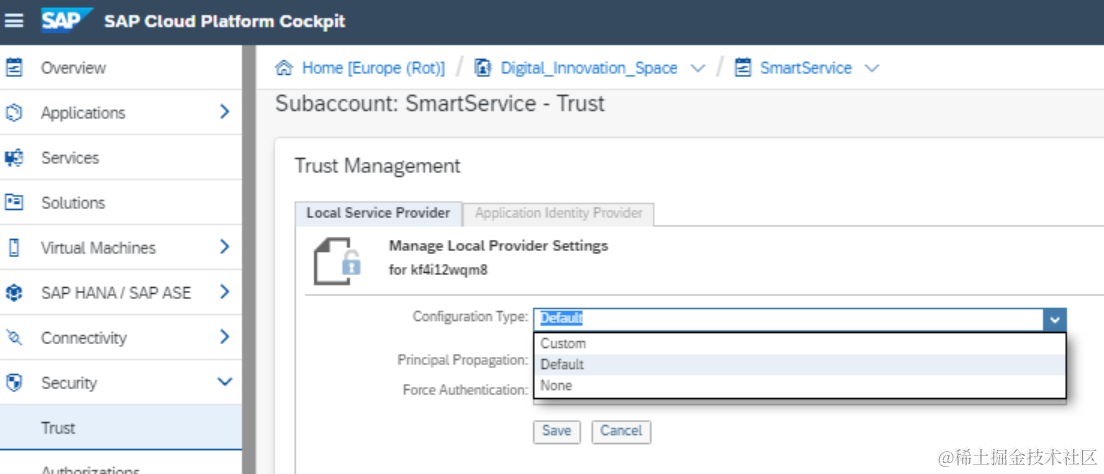Switch to Application Identity Provider tab
1104x474 pixels.
coord(558,213)
